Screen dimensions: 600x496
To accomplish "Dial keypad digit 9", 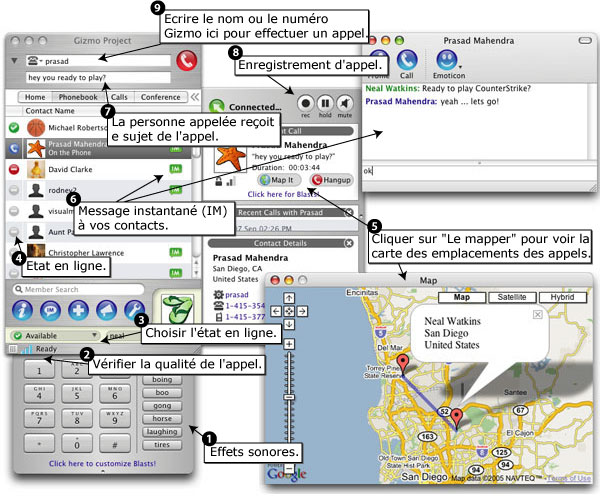I will point(115,419).
